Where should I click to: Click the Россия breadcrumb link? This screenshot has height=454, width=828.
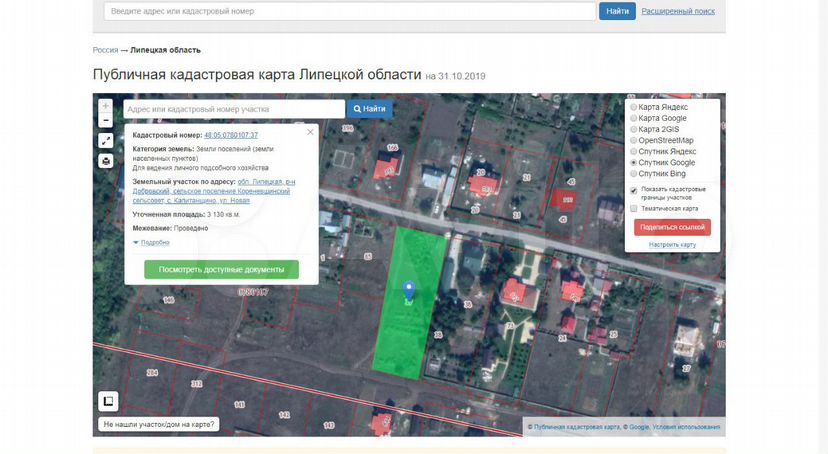pyautogui.click(x=105, y=49)
